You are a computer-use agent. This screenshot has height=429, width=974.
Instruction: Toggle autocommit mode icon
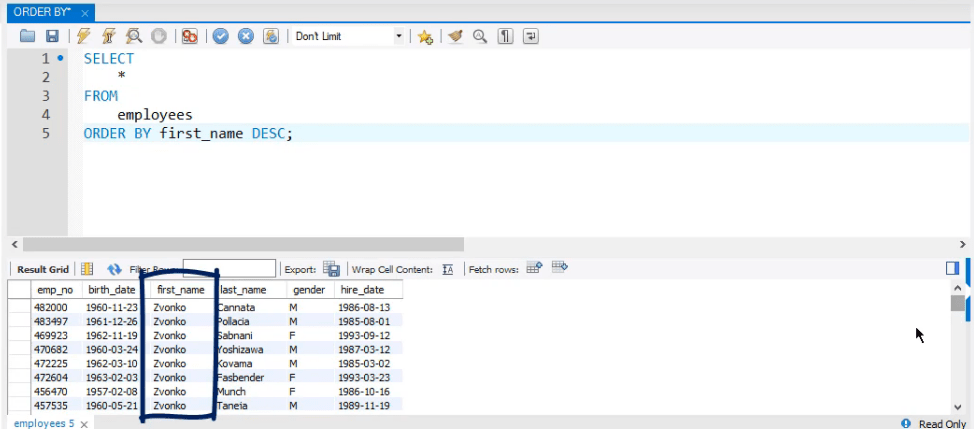pyautogui.click(x=271, y=36)
